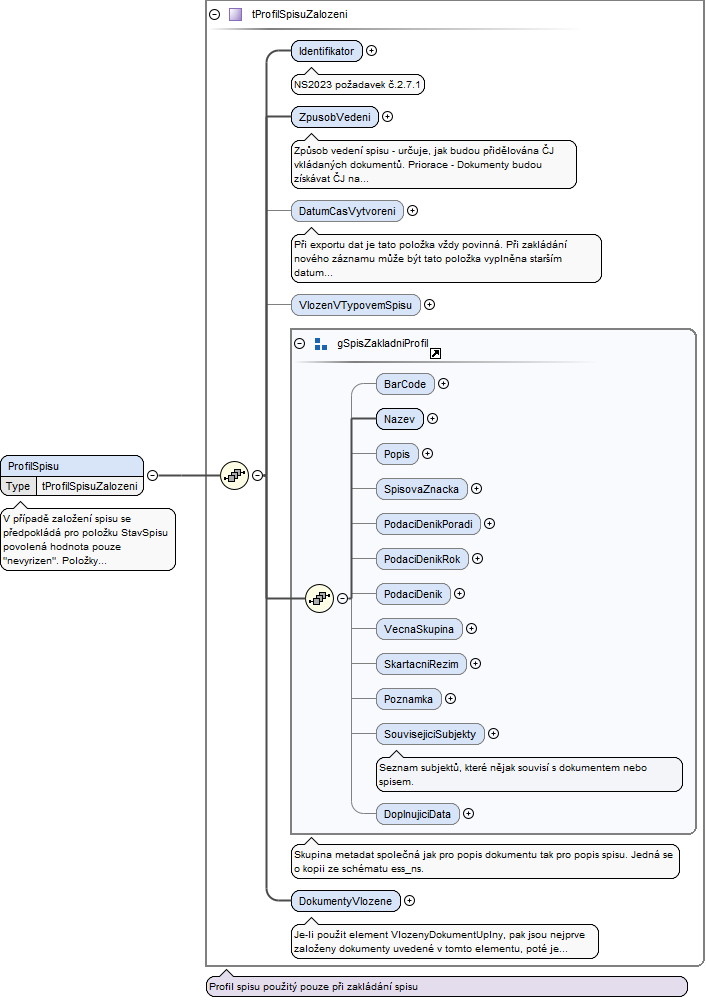706x1000 pixels.
Task: Click the blue group icon of gSpisZakladniProfil
Action: coord(321,344)
